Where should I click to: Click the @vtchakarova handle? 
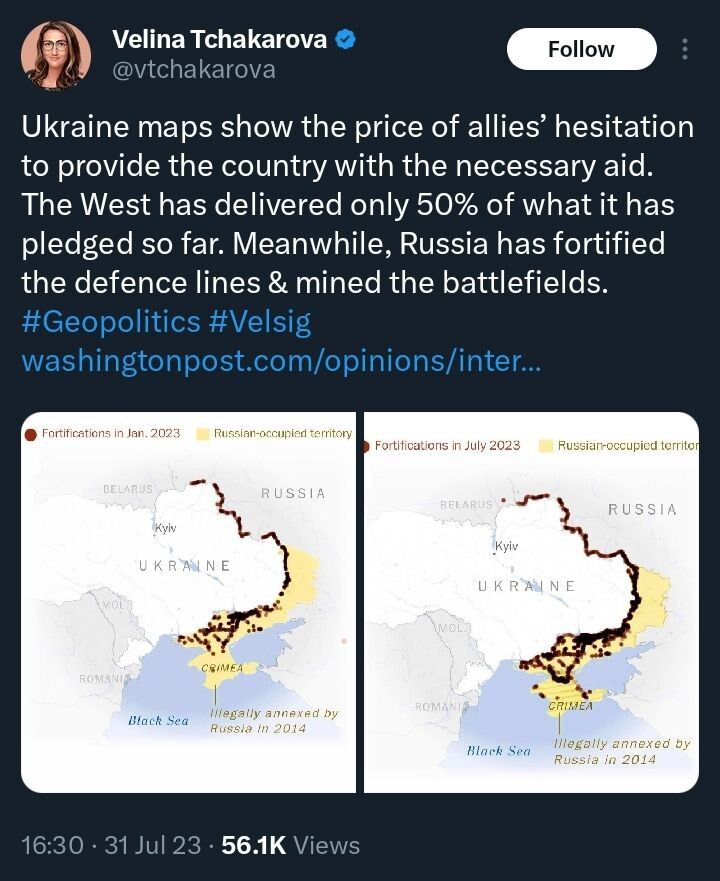(x=193, y=70)
